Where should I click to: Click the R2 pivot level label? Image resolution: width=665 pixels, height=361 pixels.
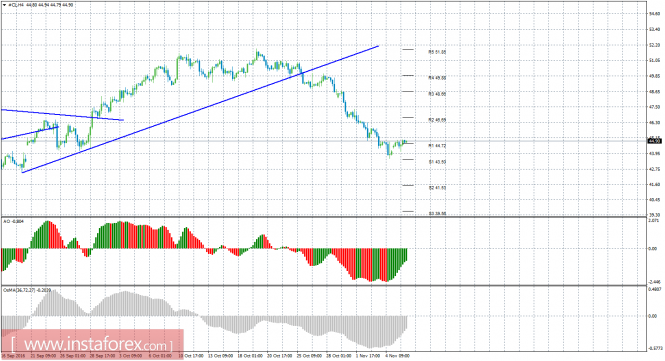[437, 120]
